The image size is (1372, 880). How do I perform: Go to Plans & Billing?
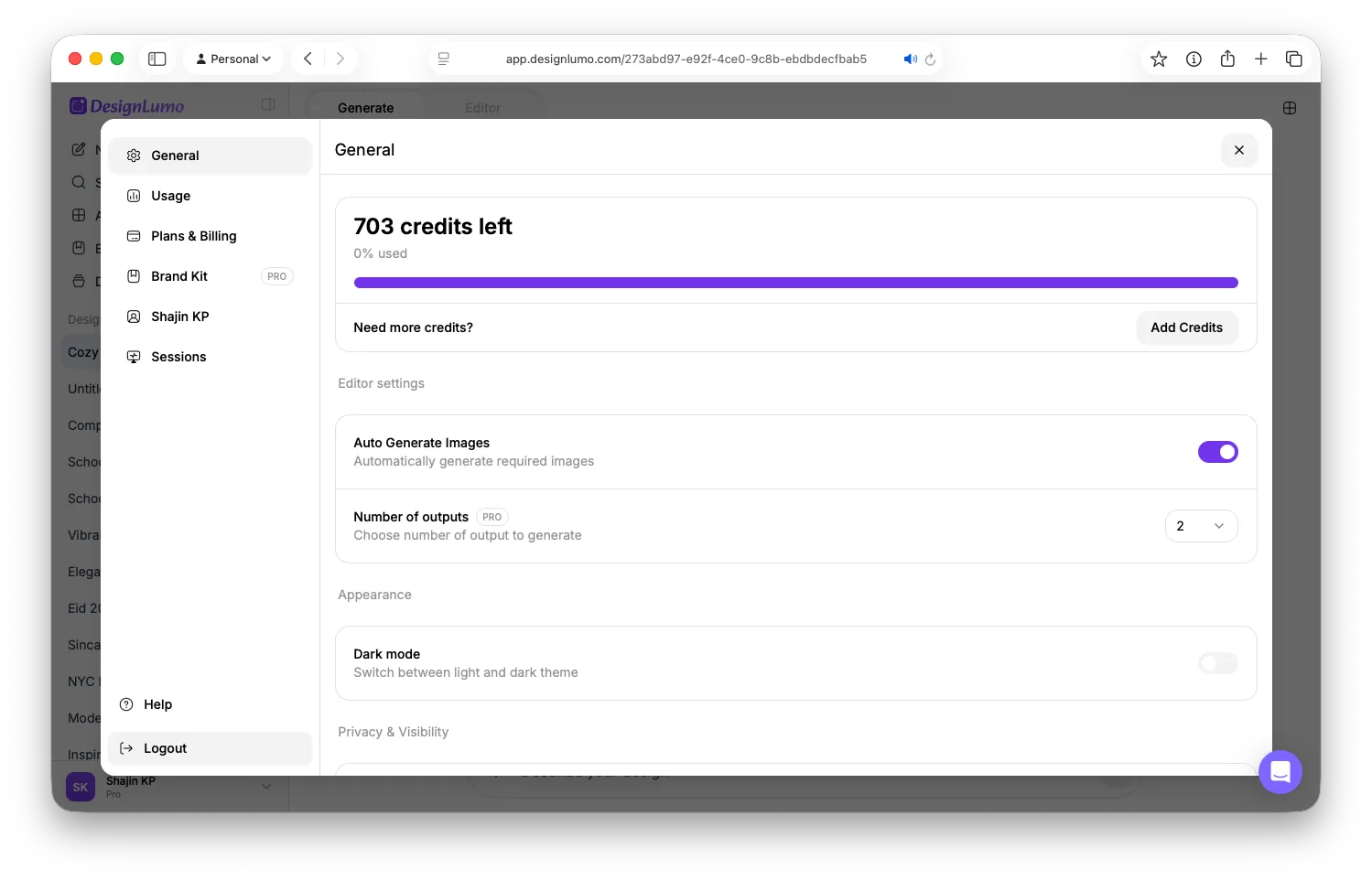(x=210, y=236)
